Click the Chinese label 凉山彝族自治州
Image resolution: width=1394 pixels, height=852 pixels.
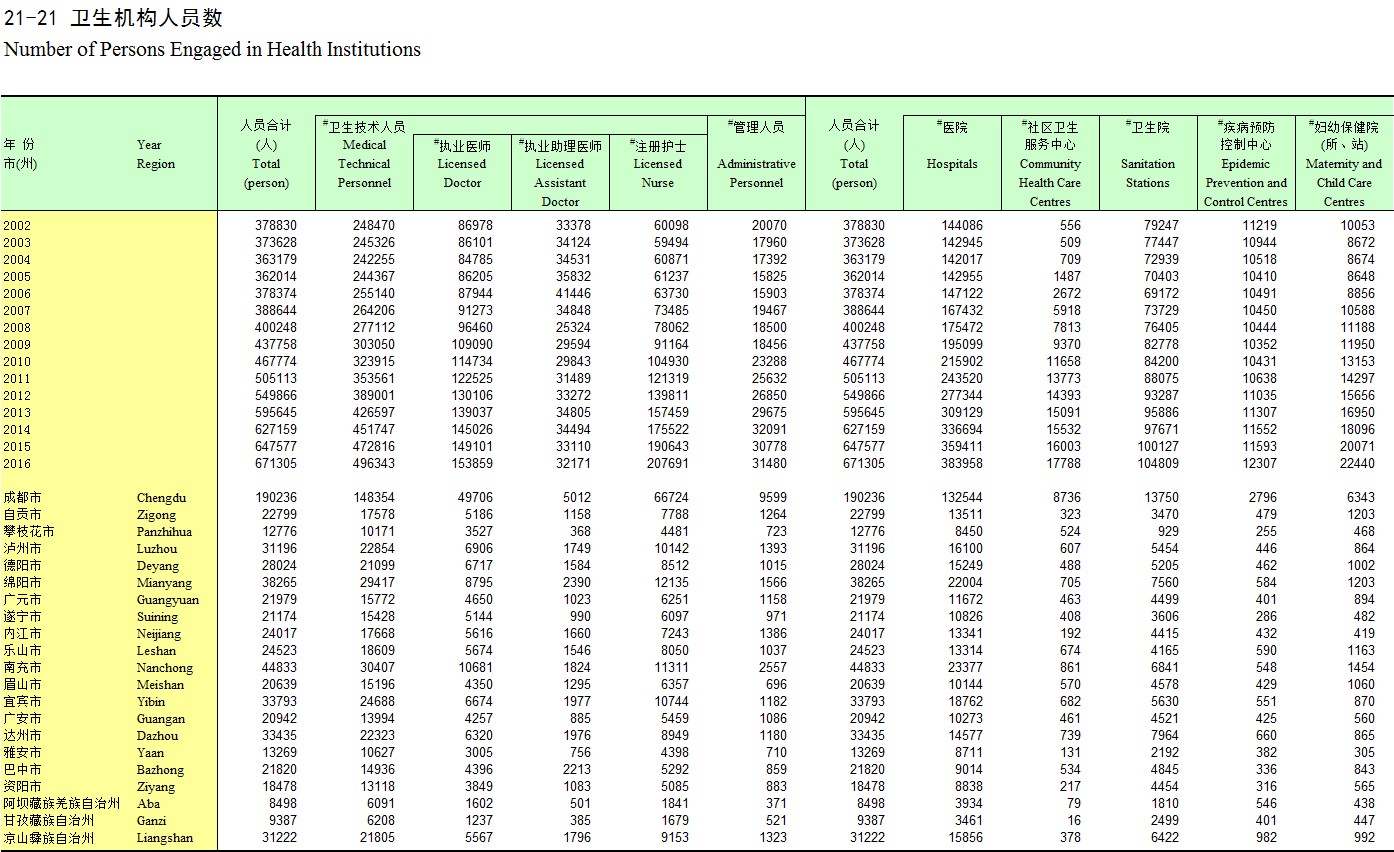48,838
